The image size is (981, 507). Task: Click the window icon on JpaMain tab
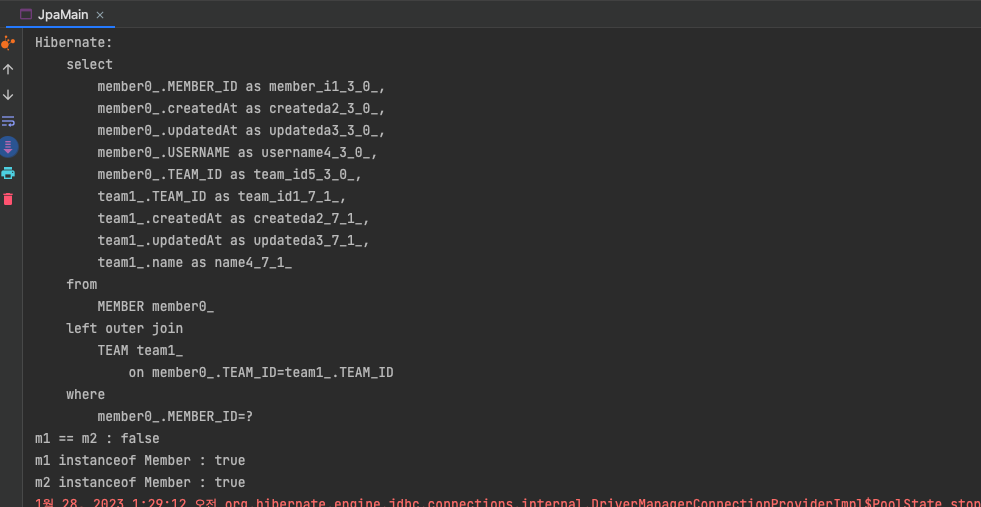(26, 14)
